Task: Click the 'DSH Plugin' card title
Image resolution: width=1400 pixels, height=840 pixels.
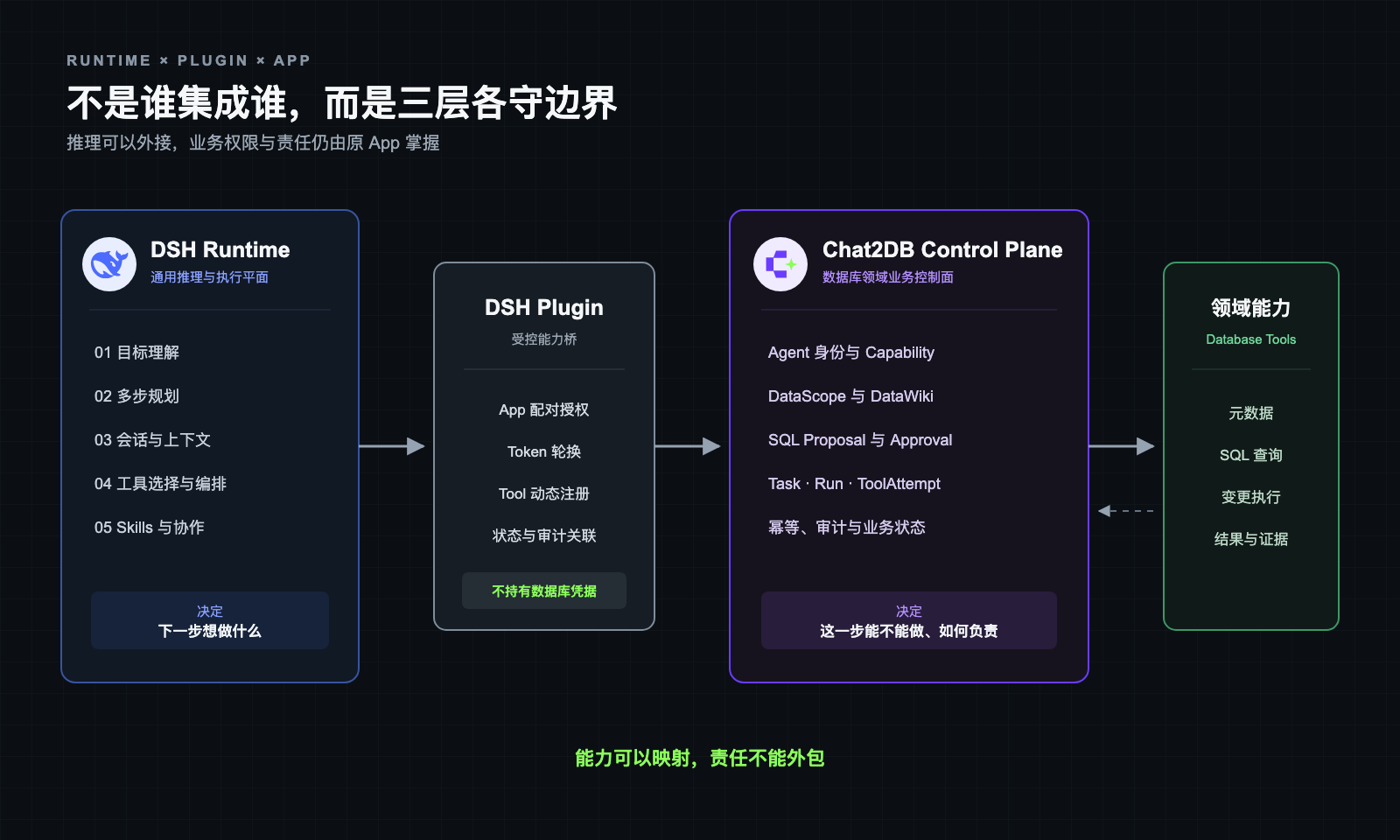Action: (544, 308)
